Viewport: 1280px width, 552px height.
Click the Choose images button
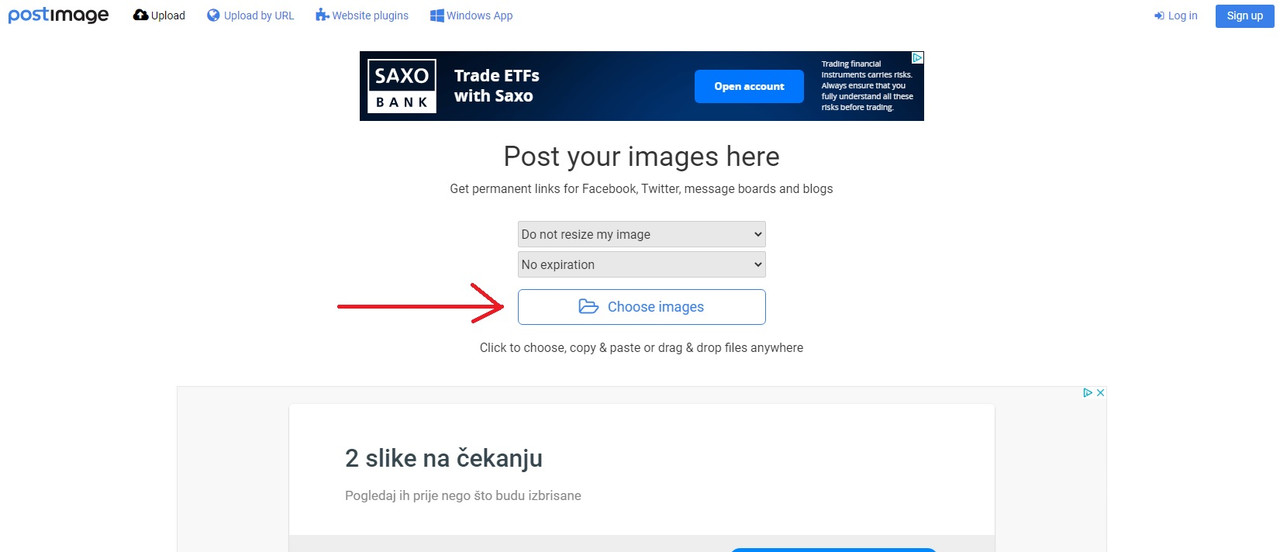642,307
